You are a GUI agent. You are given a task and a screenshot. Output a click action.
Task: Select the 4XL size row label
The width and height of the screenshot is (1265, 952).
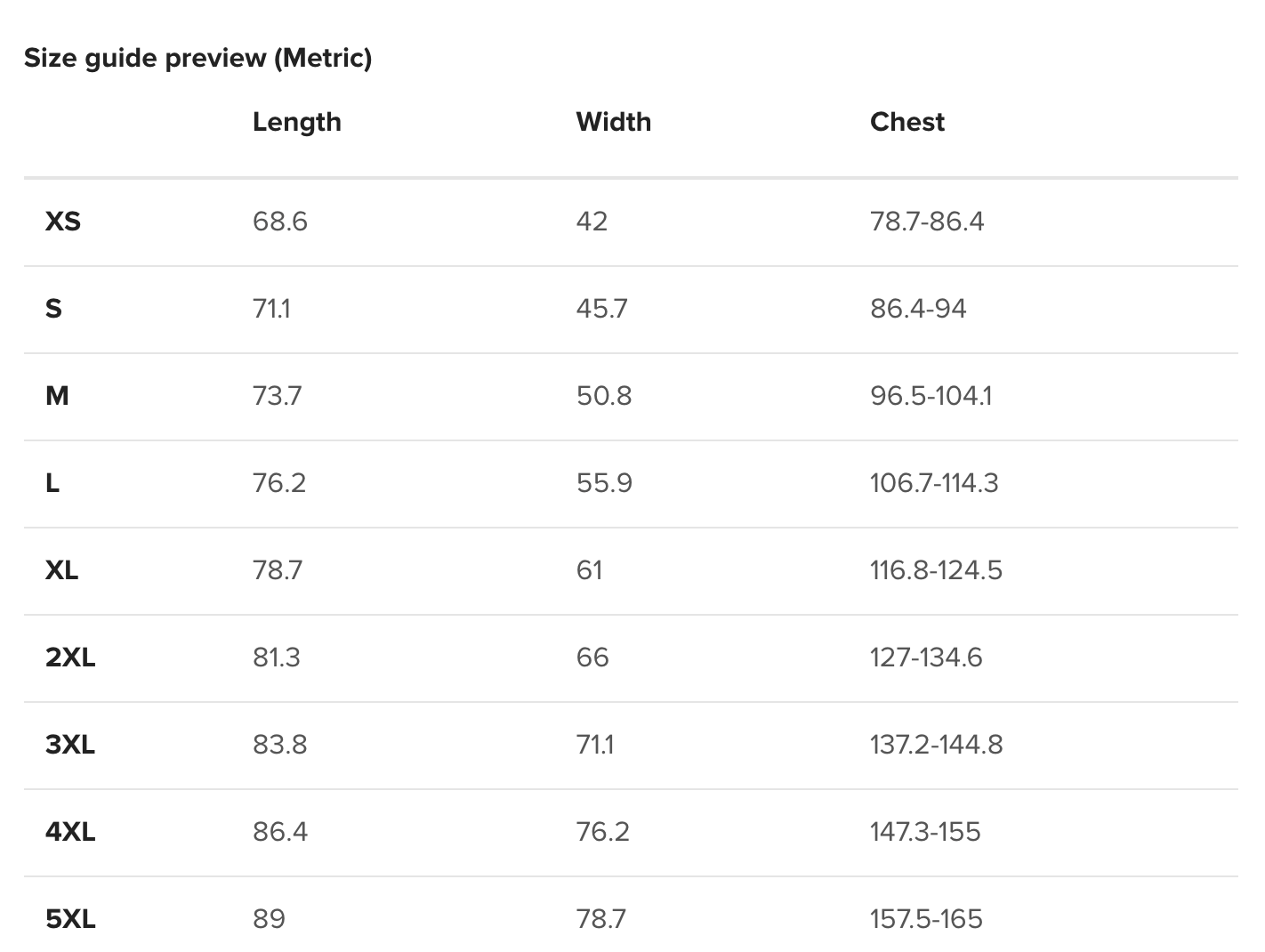click(x=70, y=832)
